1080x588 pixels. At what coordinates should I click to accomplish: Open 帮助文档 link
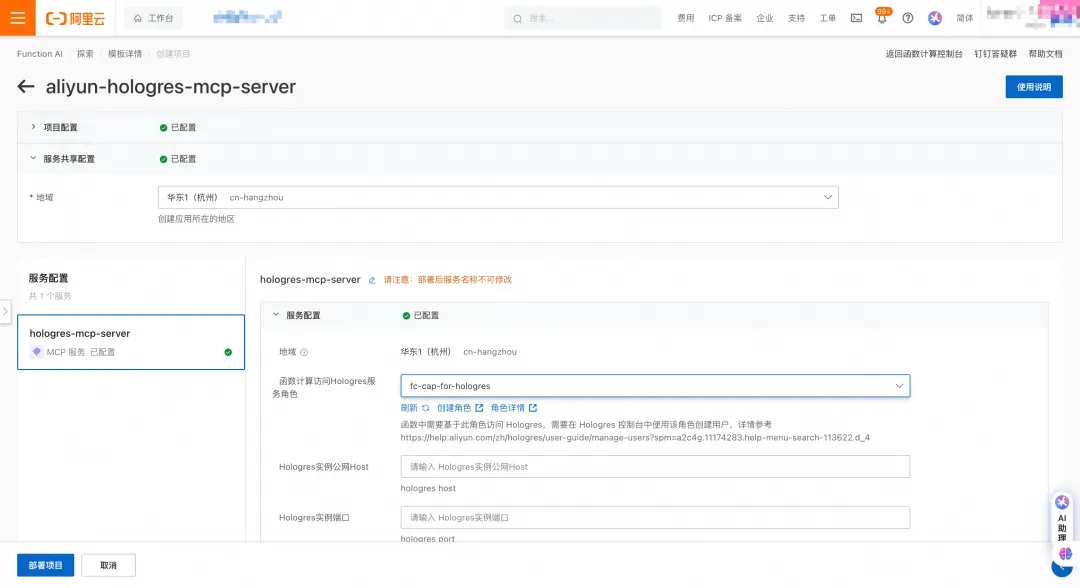click(1045, 54)
